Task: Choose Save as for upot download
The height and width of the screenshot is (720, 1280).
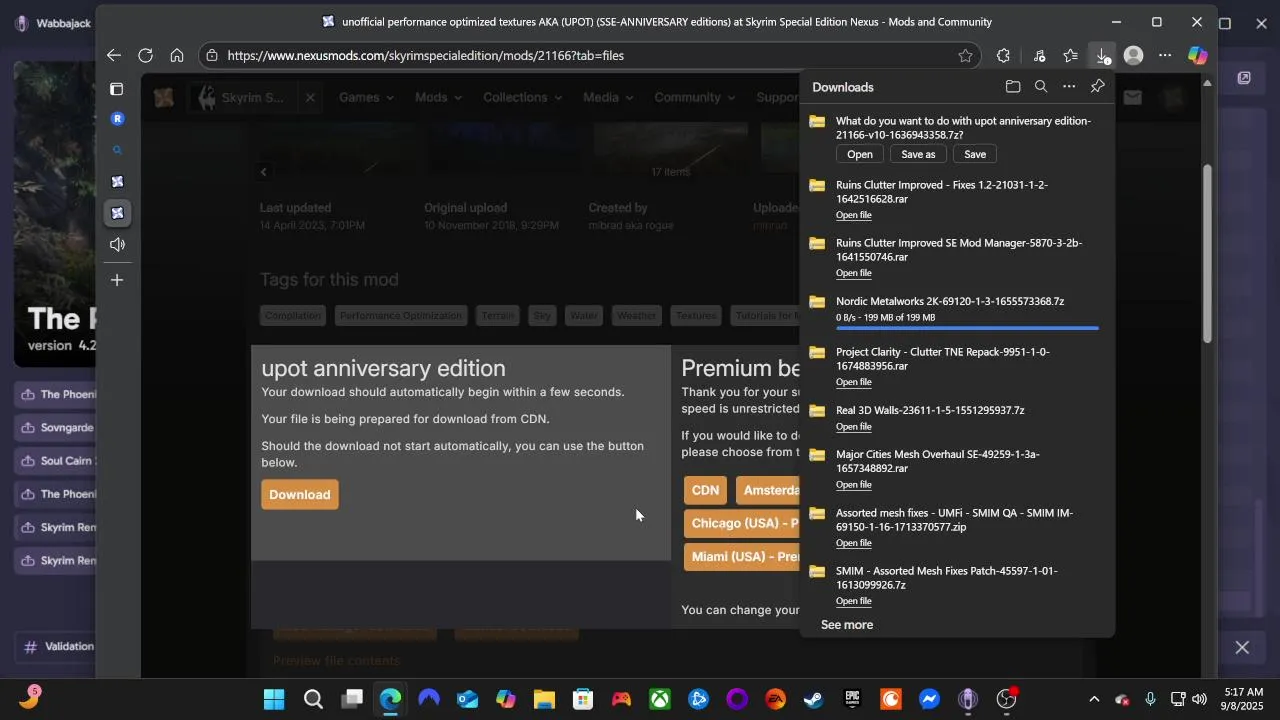Action: point(918,154)
